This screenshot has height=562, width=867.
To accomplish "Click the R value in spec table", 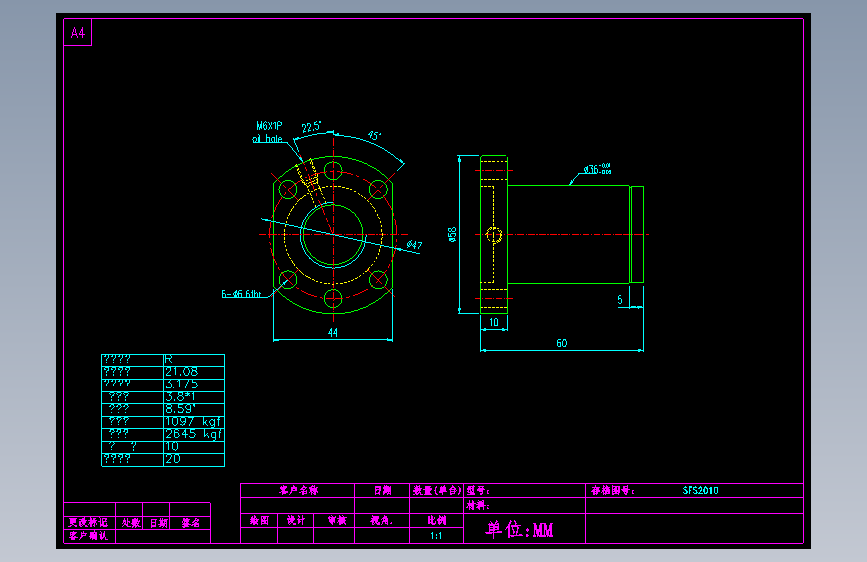I will (x=169, y=360).
